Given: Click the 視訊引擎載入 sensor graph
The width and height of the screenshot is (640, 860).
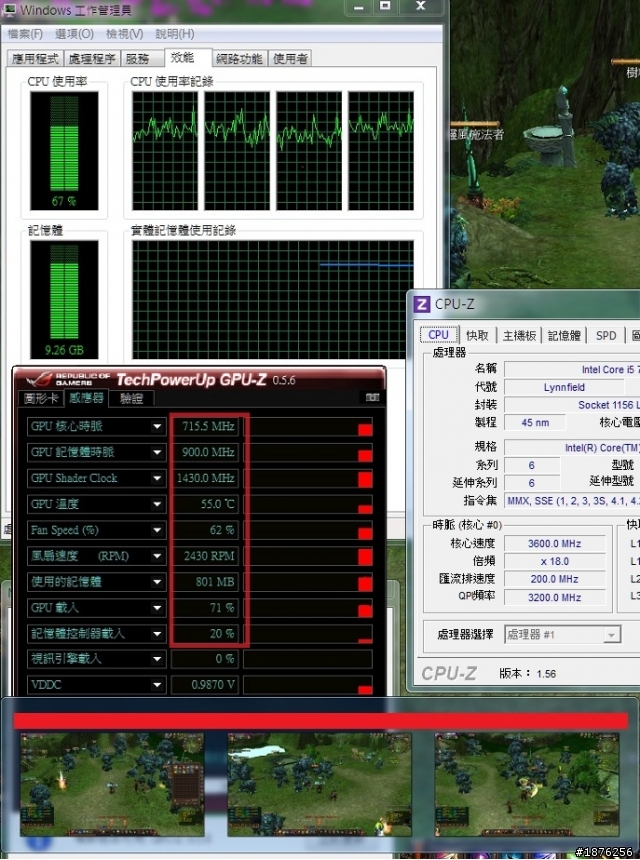Looking at the screenshot, I should point(308,659).
